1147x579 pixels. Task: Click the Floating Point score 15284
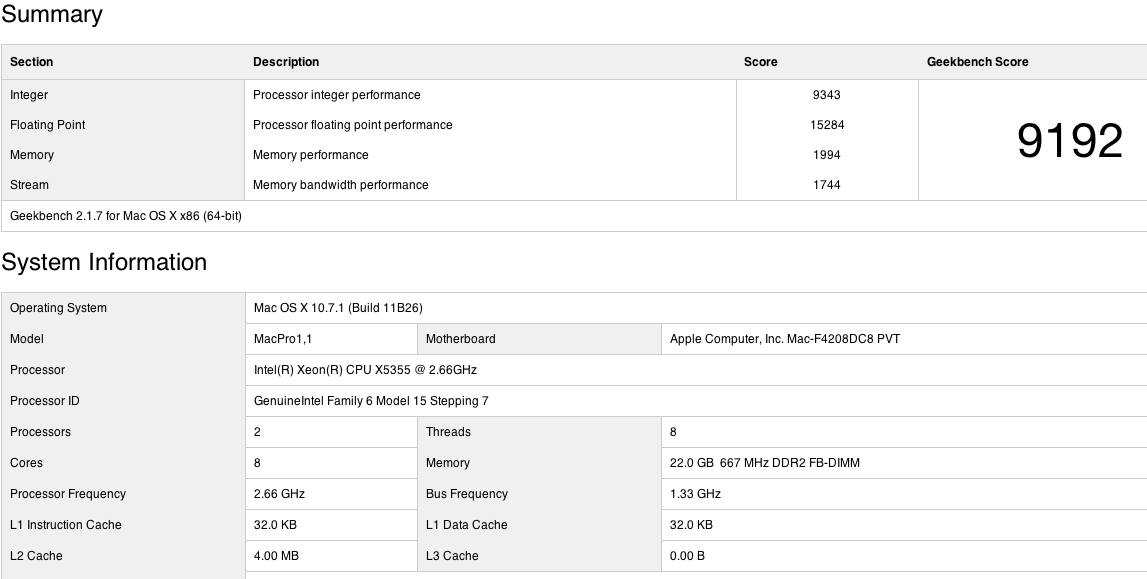(x=826, y=125)
